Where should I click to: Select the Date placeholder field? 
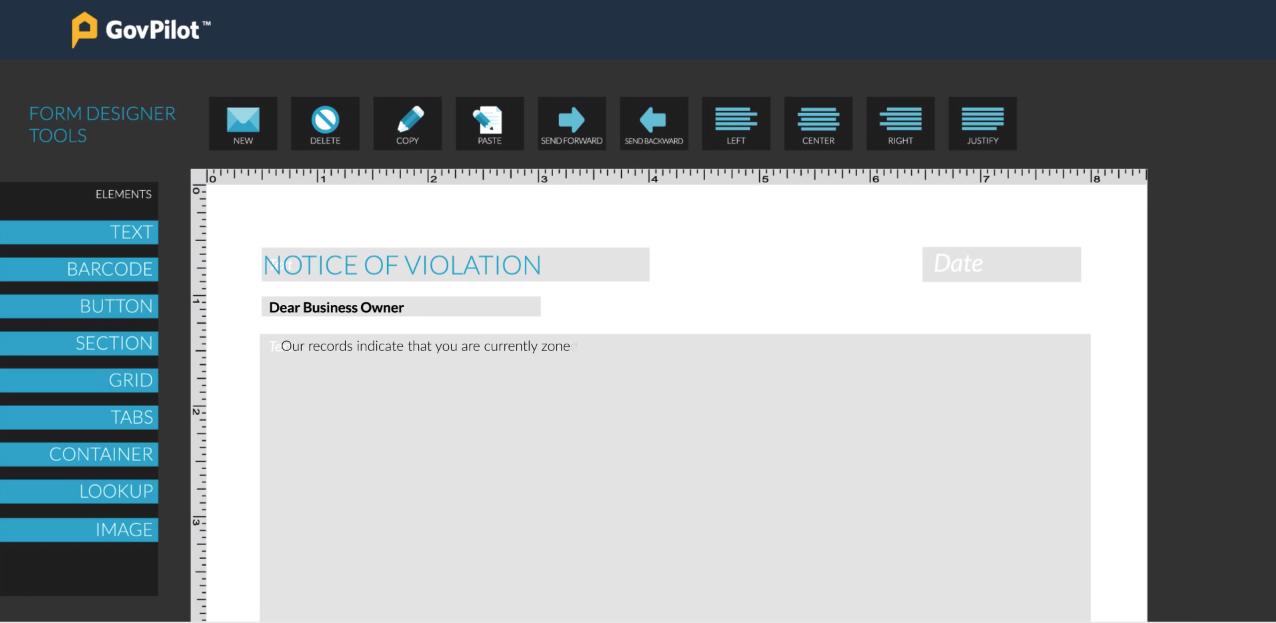pos(1001,264)
